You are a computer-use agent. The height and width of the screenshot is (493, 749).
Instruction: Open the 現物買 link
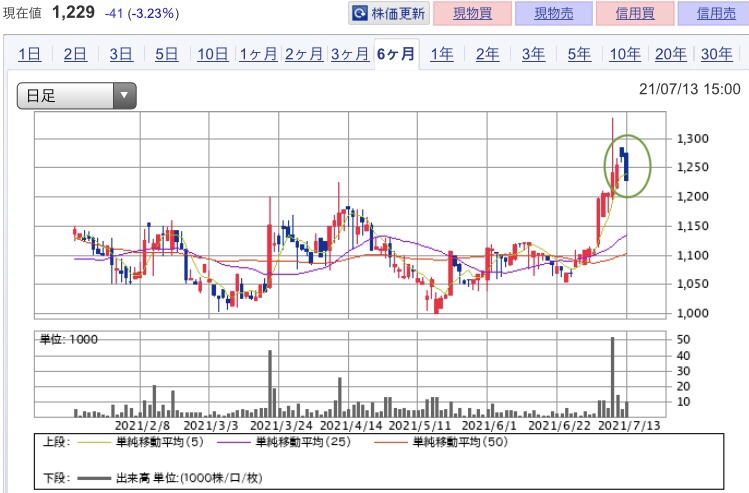(472, 13)
